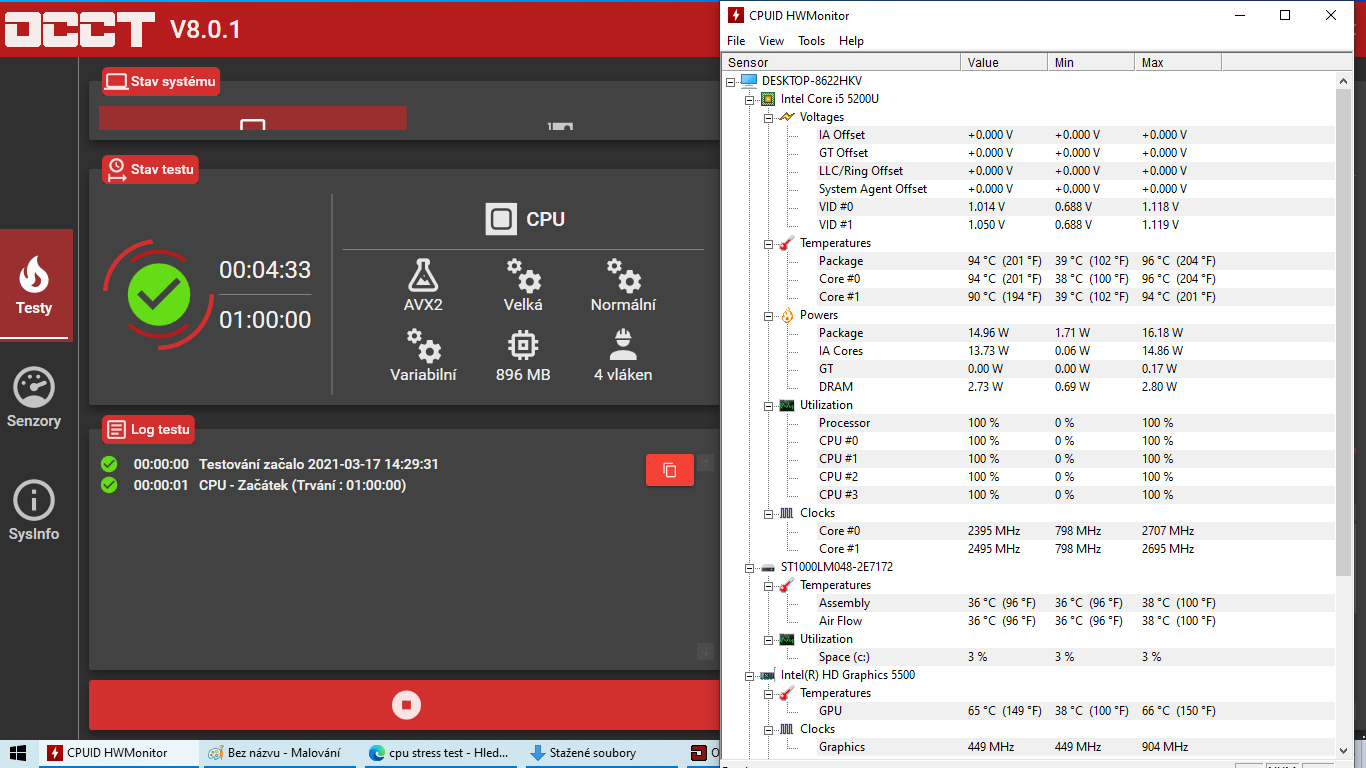Click the 896 MB memory chip icon

[522, 345]
